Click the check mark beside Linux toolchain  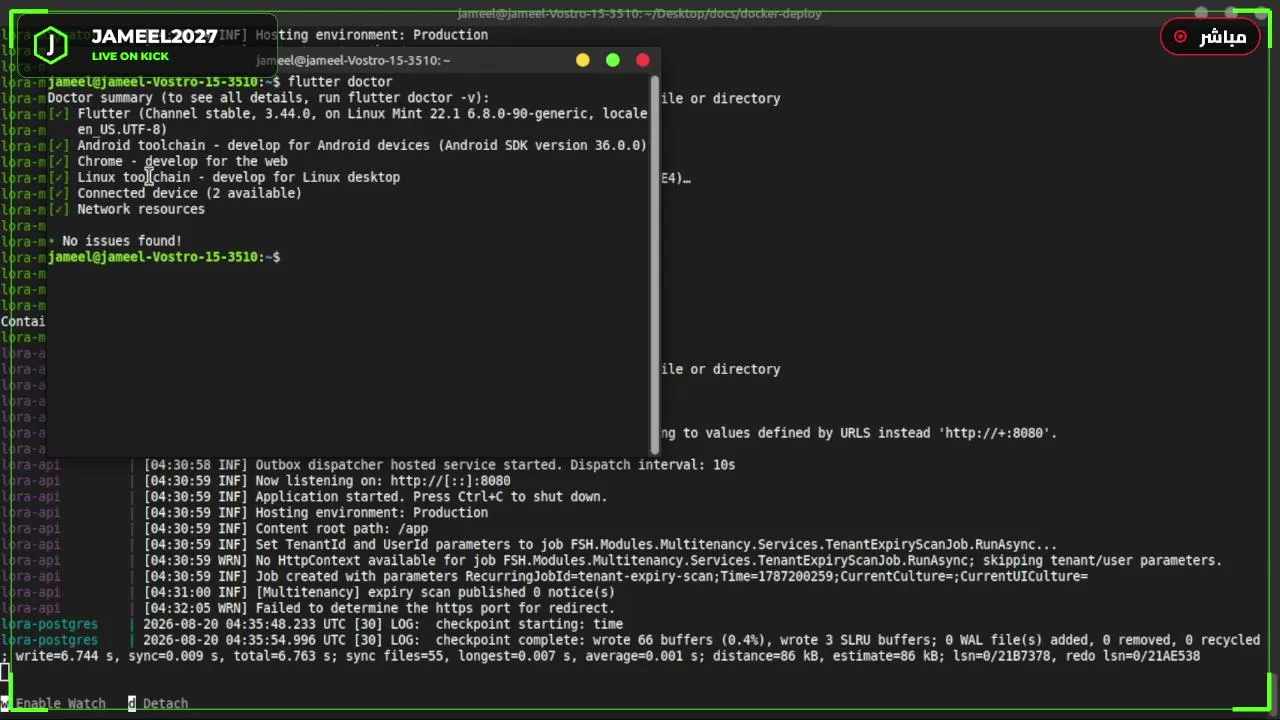pyautogui.click(x=59, y=177)
